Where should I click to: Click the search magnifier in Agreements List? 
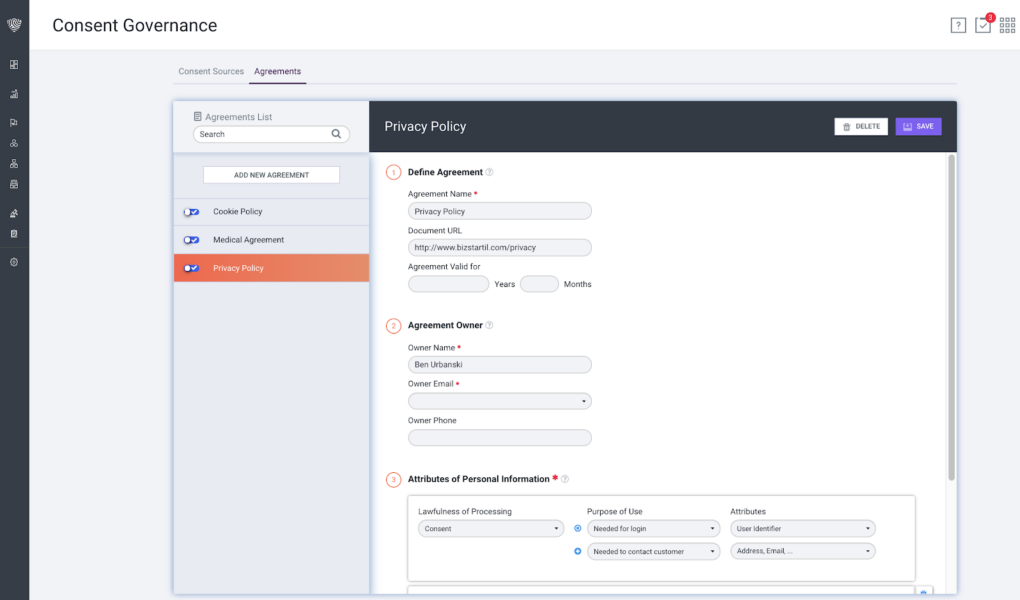click(x=337, y=134)
